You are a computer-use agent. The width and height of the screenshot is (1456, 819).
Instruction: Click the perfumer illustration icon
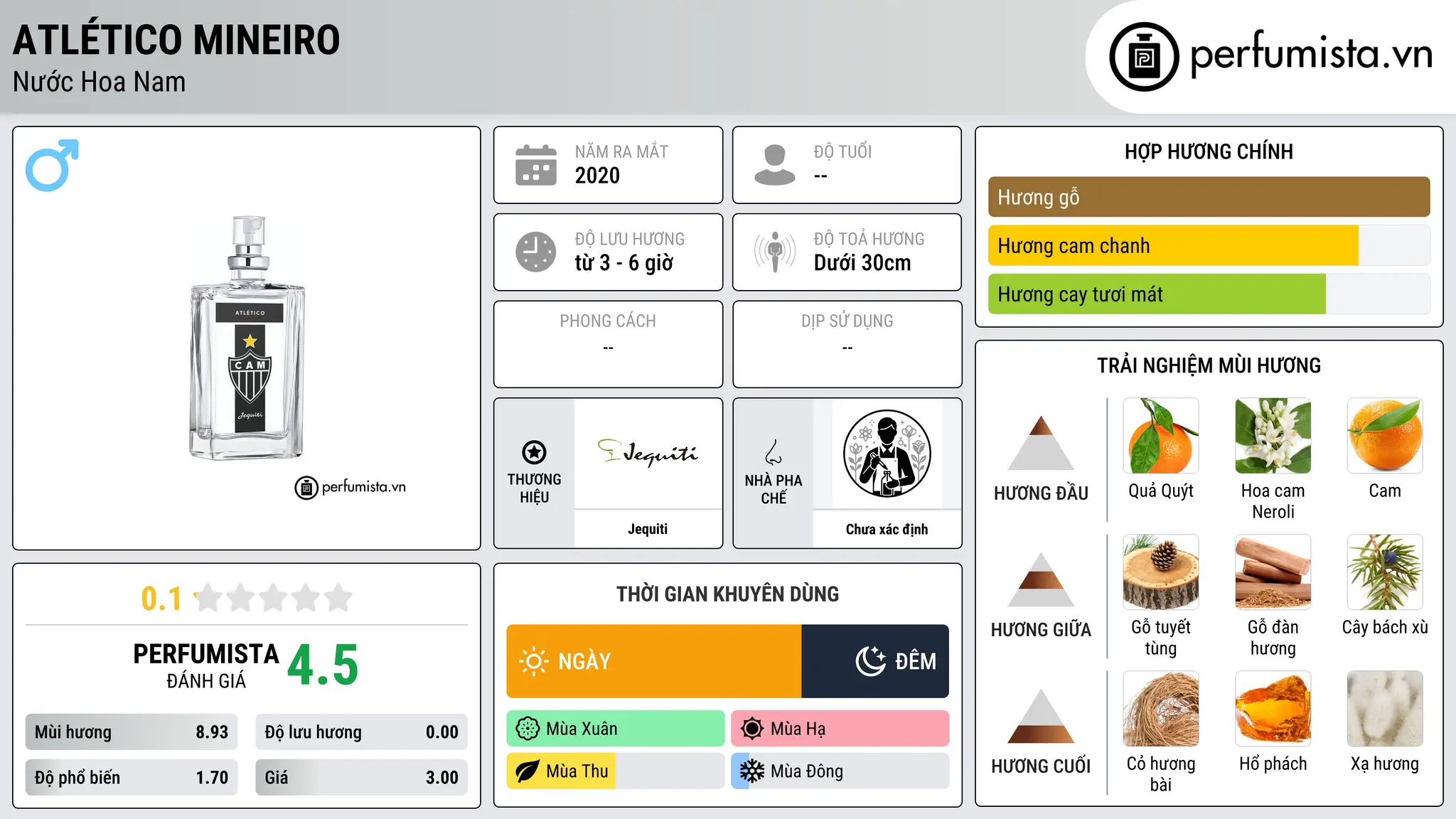[x=887, y=454]
